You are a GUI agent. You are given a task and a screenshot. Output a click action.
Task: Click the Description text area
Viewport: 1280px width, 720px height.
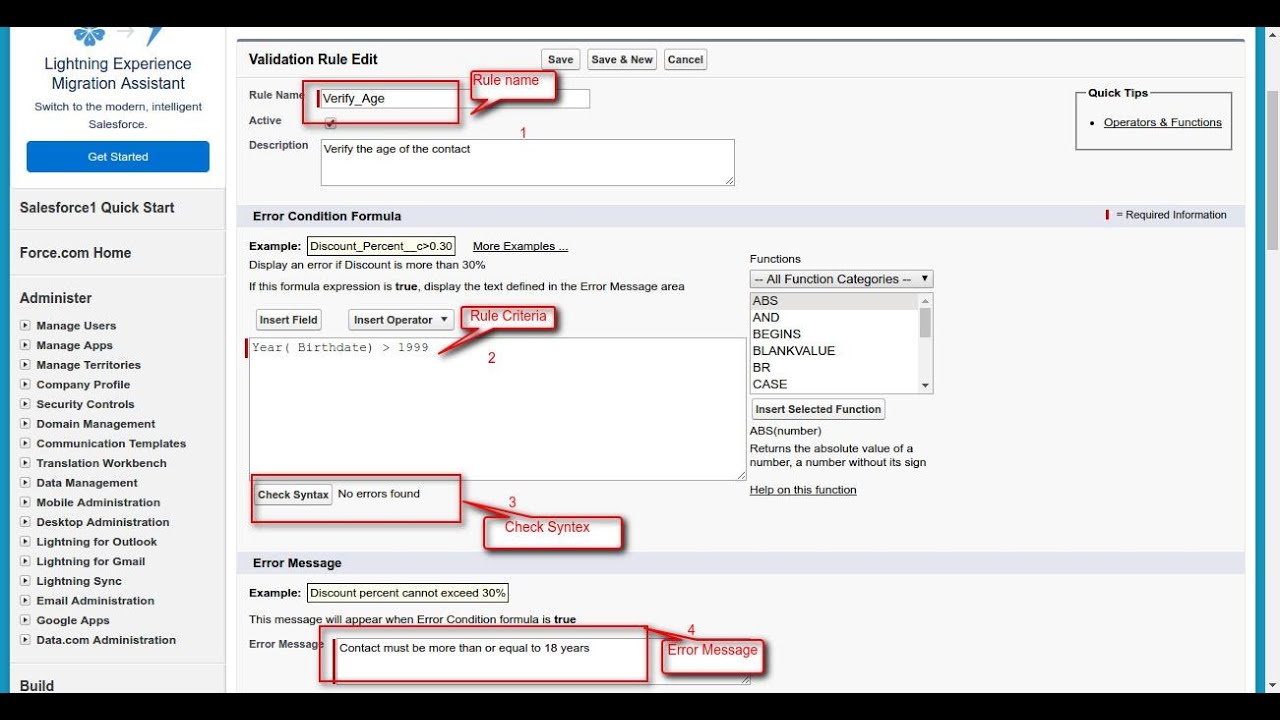click(x=527, y=162)
